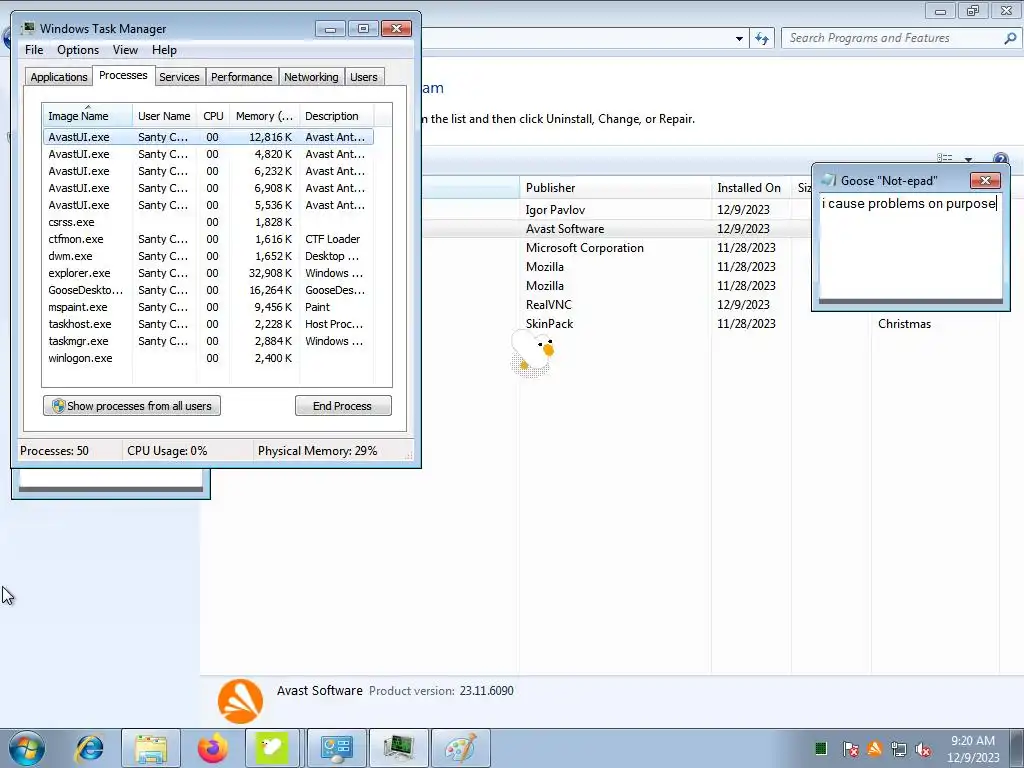Open the network tray icon
Screen dimensions: 1024x768
tap(899, 749)
